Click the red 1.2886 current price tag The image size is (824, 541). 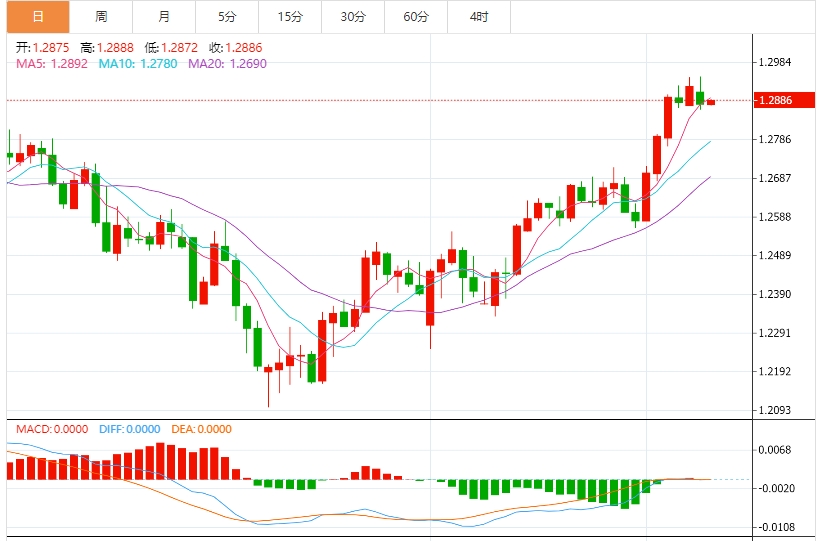coord(777,101)
